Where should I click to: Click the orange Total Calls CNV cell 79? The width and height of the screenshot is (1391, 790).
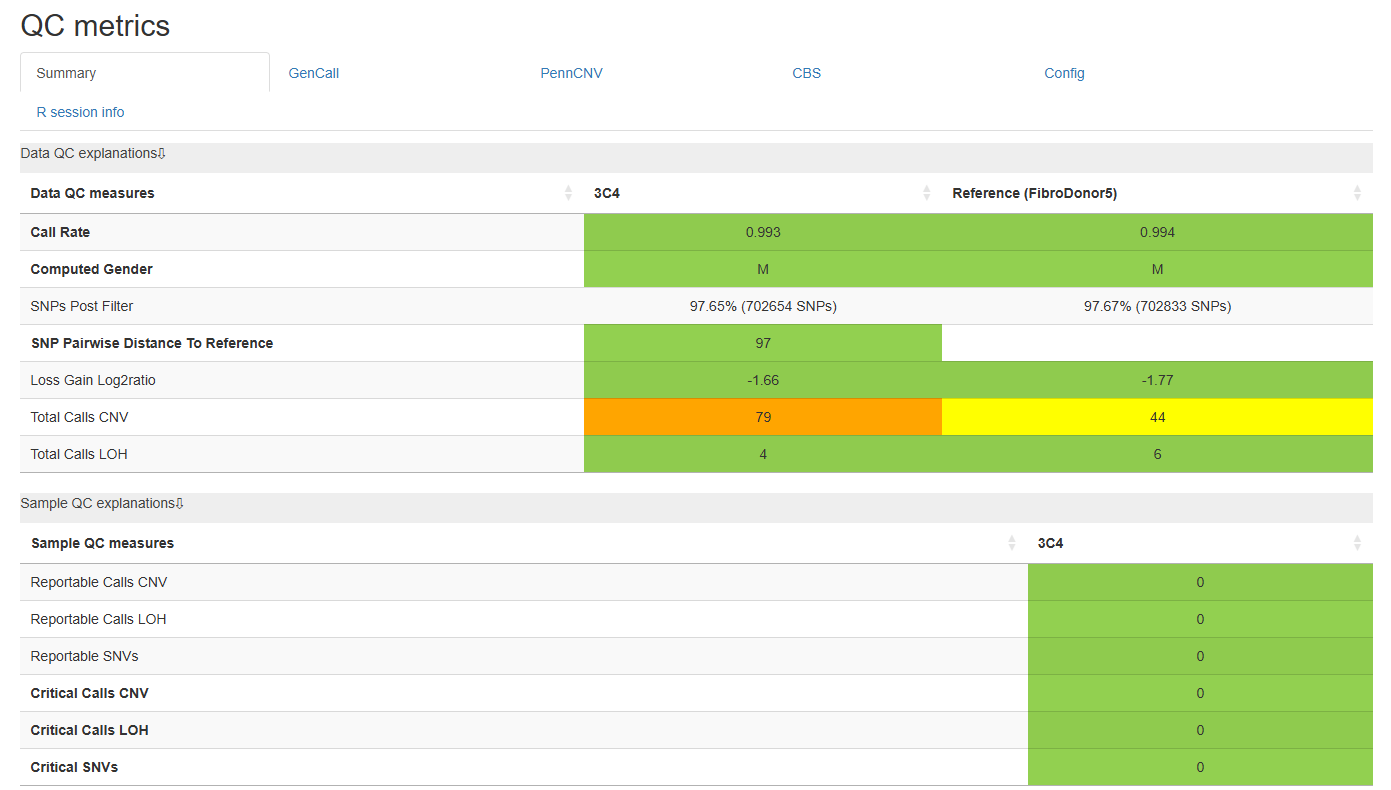click(x=763, y=417)
